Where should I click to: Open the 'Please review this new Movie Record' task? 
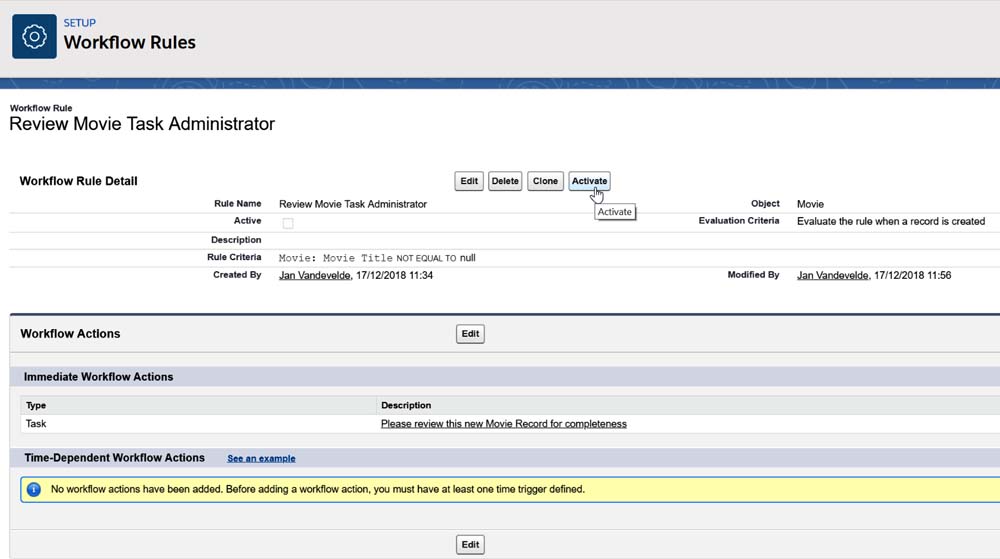(x=503, y=424)
